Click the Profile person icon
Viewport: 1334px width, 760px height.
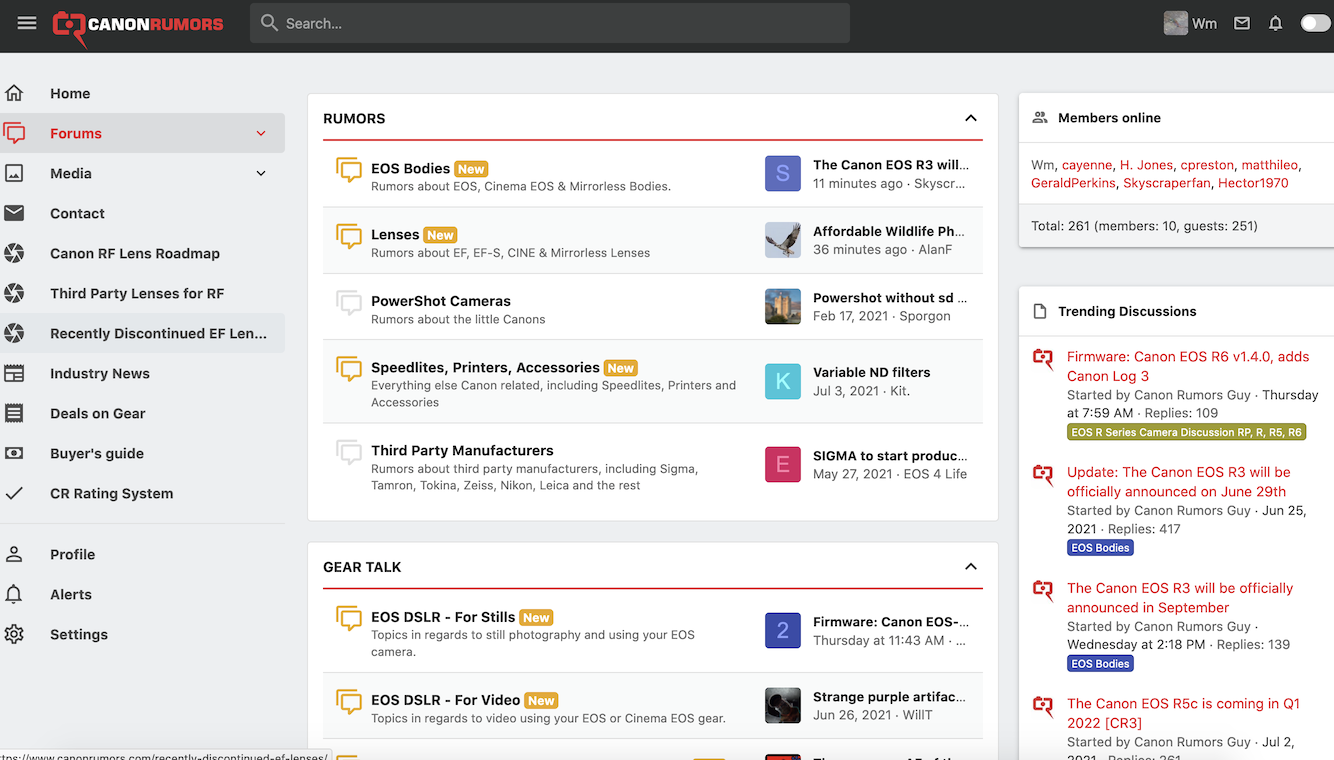click(x=14, y=554)
